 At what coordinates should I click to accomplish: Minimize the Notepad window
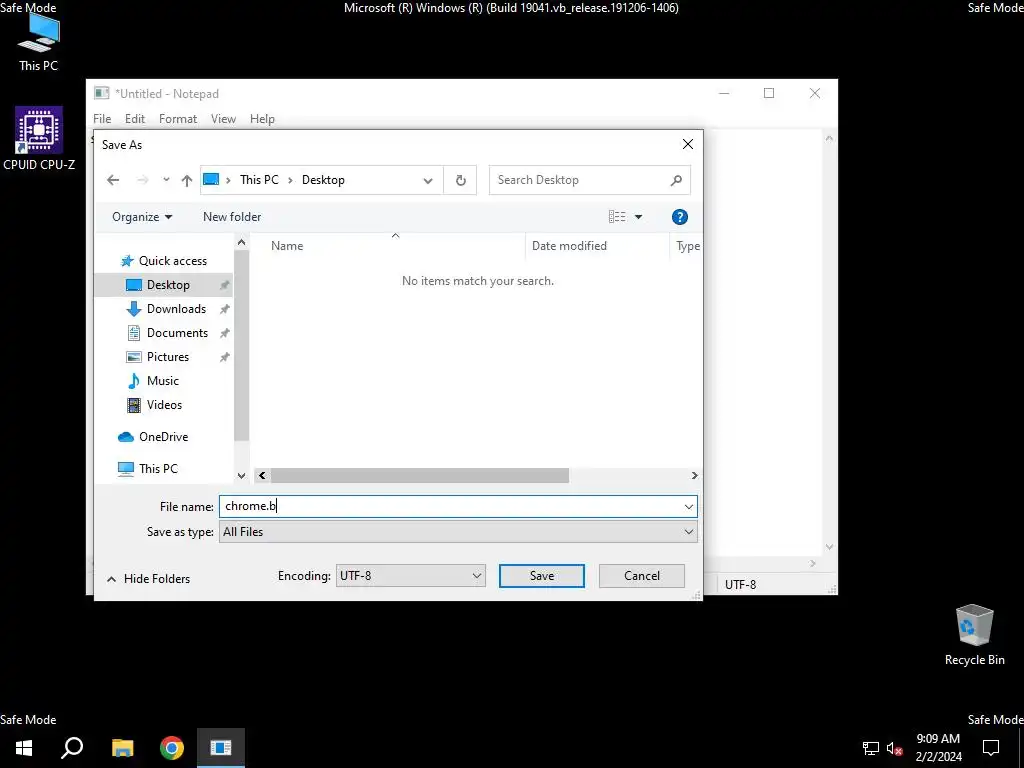pyautogui.click(x=724, y=93)
